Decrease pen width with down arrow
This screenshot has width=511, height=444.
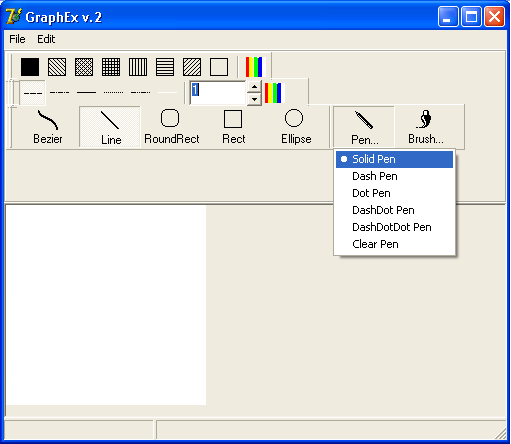(x=254, y=99)
